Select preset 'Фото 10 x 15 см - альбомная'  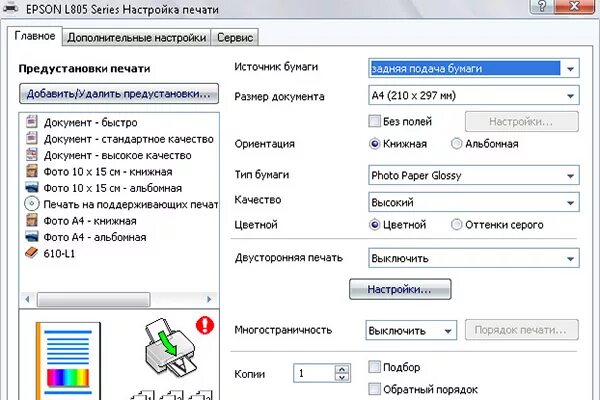[112, 188]
